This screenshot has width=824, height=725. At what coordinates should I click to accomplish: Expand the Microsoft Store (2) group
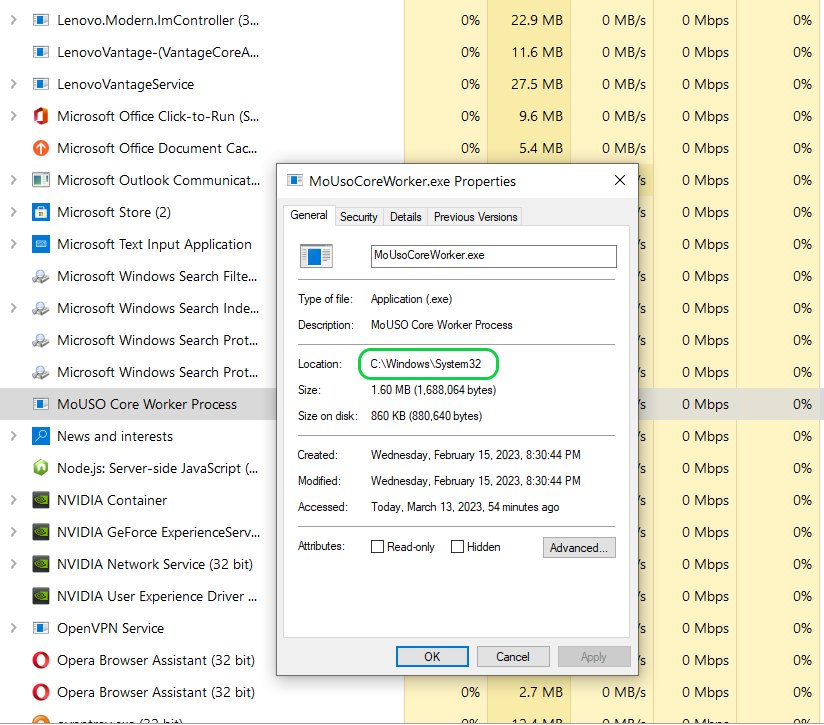point(14,212)
